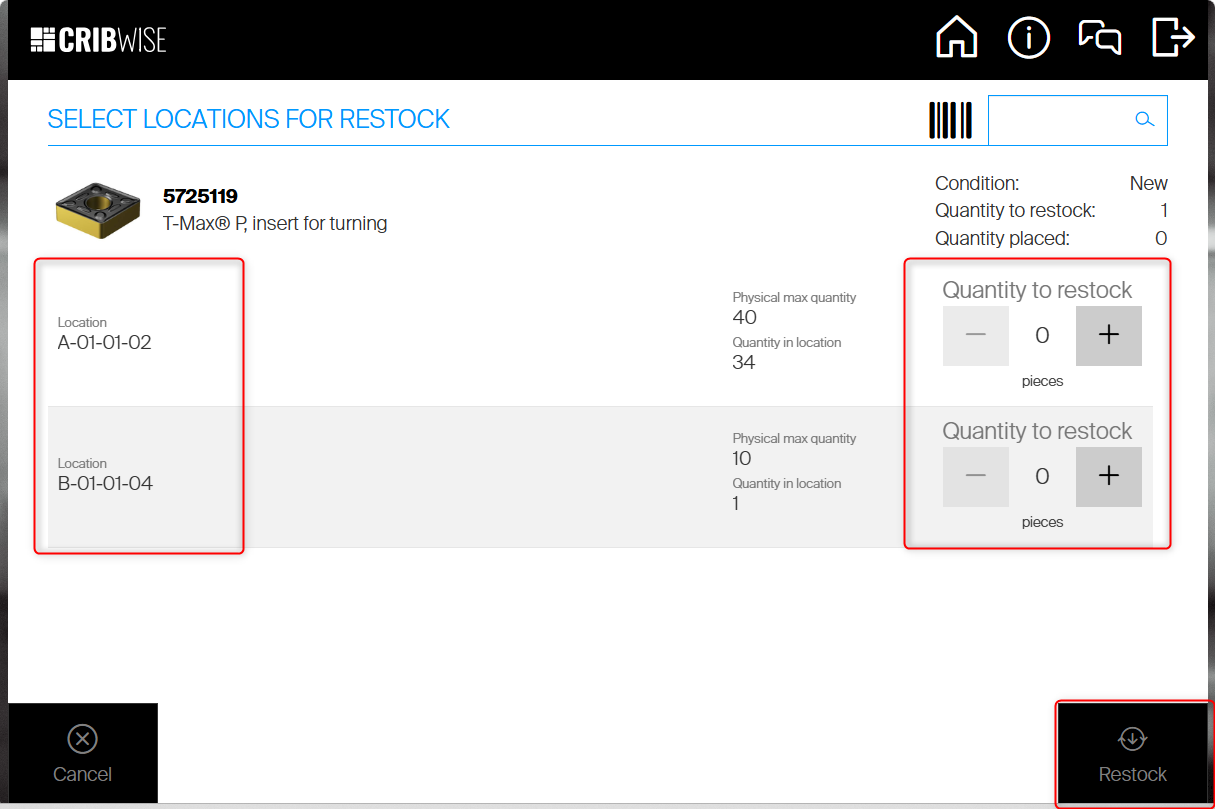This screenshot has height=809, width=1215.
Task: Click quantity in location 34
Action: [744, 362]
